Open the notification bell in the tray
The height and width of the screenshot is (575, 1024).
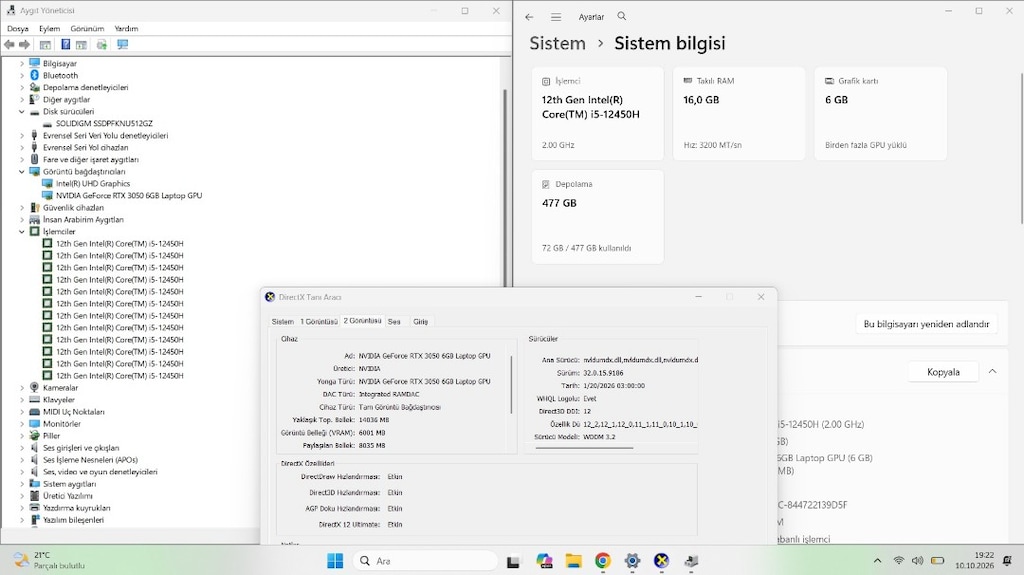[x=1008, y=561]
